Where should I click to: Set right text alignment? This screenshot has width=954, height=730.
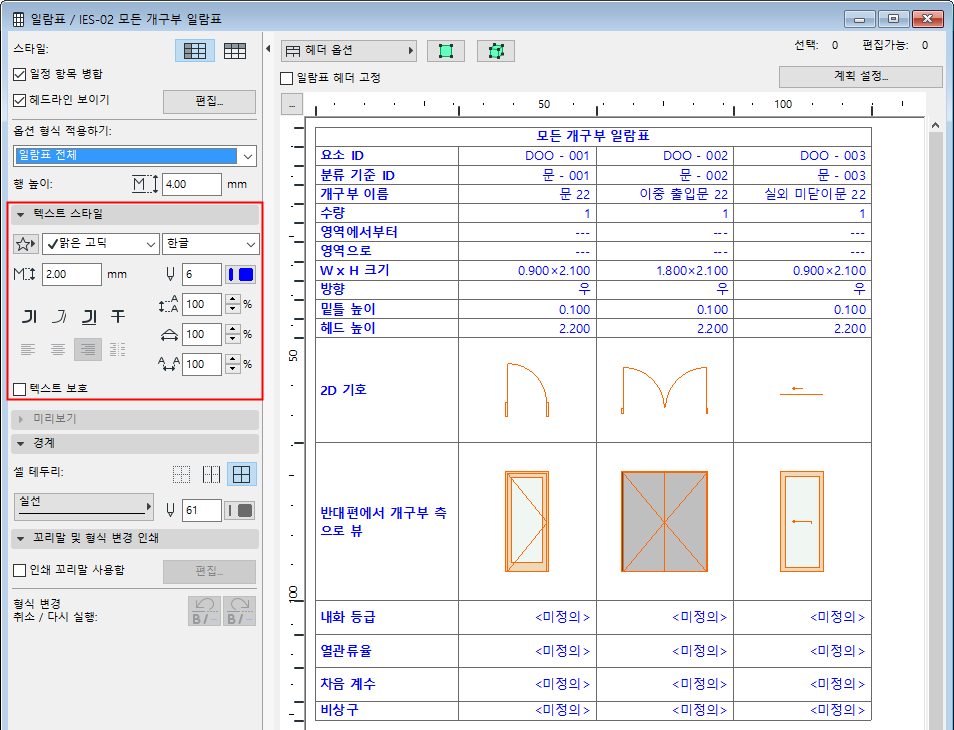pos(89,349)
